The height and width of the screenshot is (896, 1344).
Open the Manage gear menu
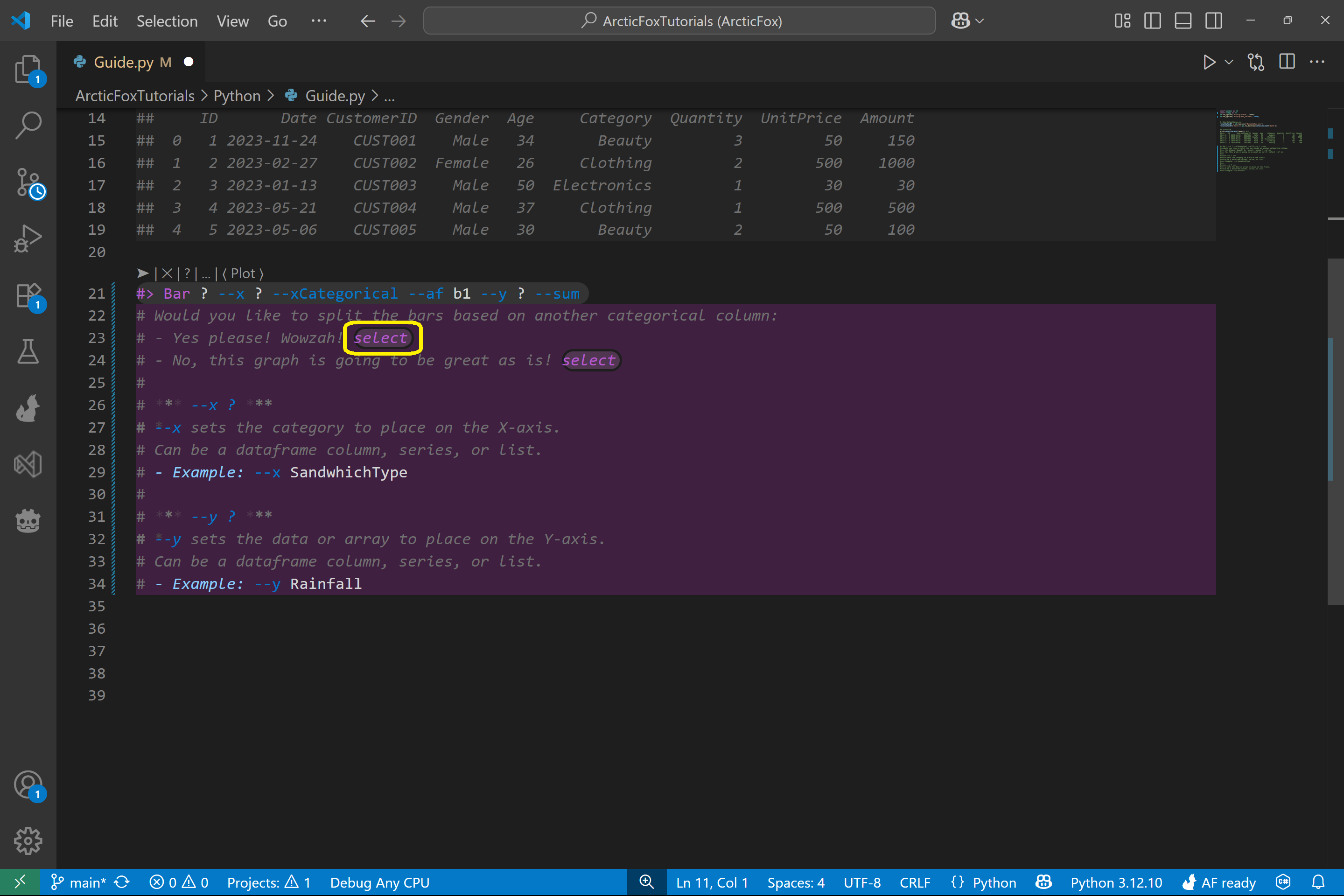click(28, 840)
